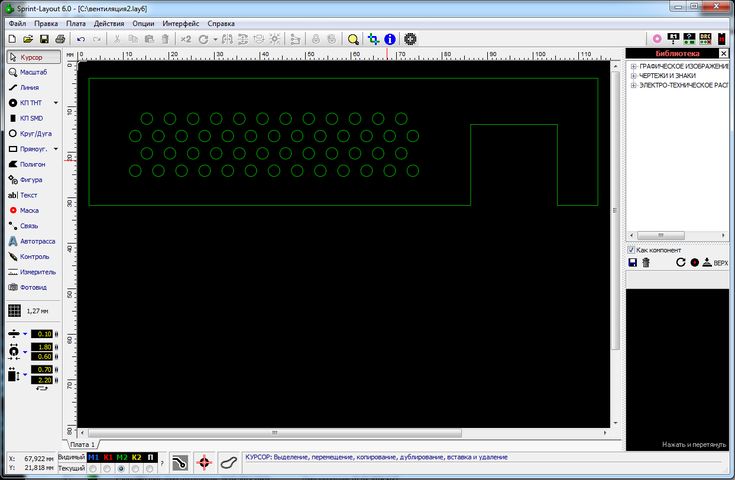Open the magnifier zoom tool in toolbar
Image resolution: width=735 pixels, height=480 pixels.
pos(353,39)
